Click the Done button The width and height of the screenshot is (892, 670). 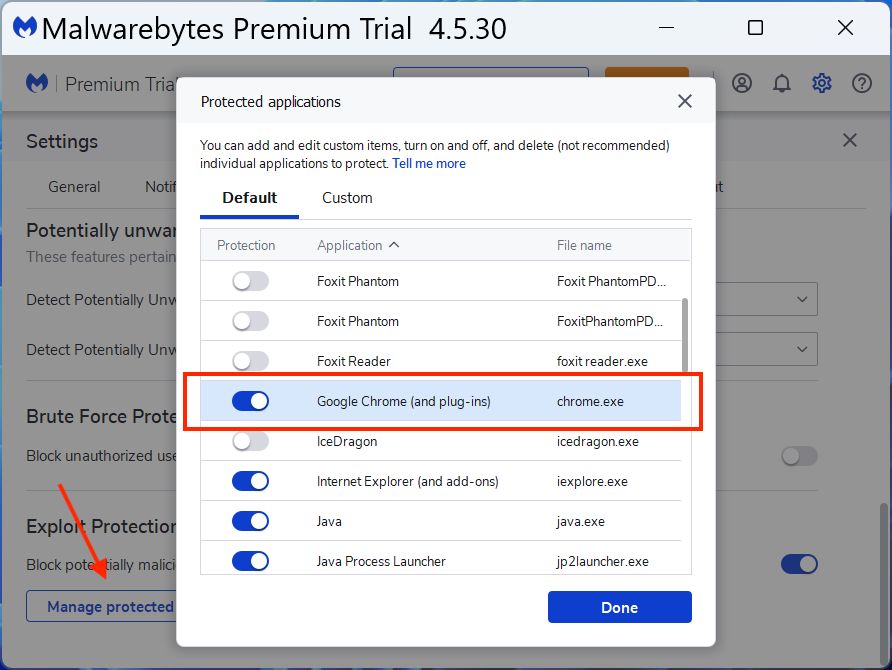[619, 607]
